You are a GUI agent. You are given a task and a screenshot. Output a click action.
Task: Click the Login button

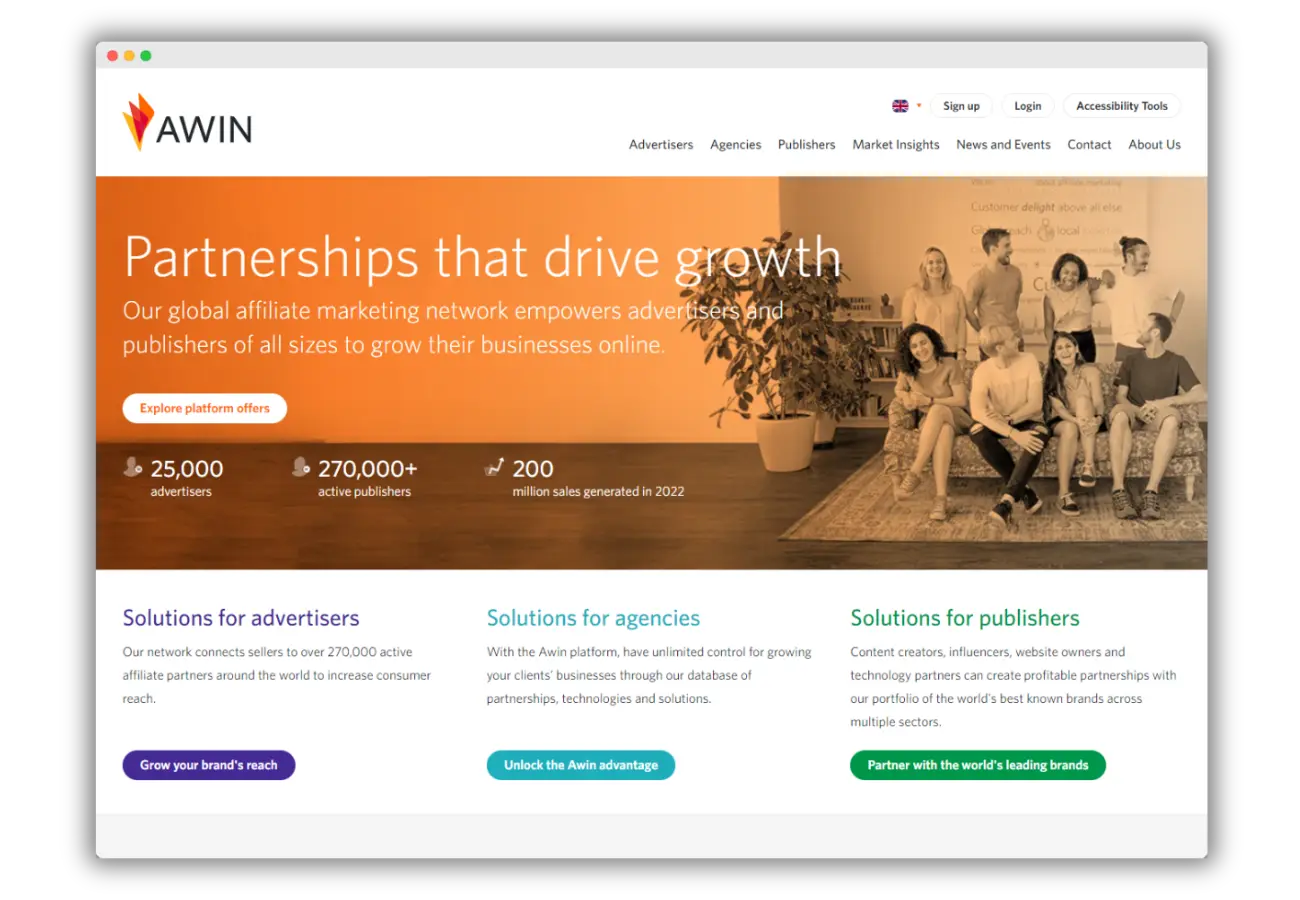[1027, 106]
